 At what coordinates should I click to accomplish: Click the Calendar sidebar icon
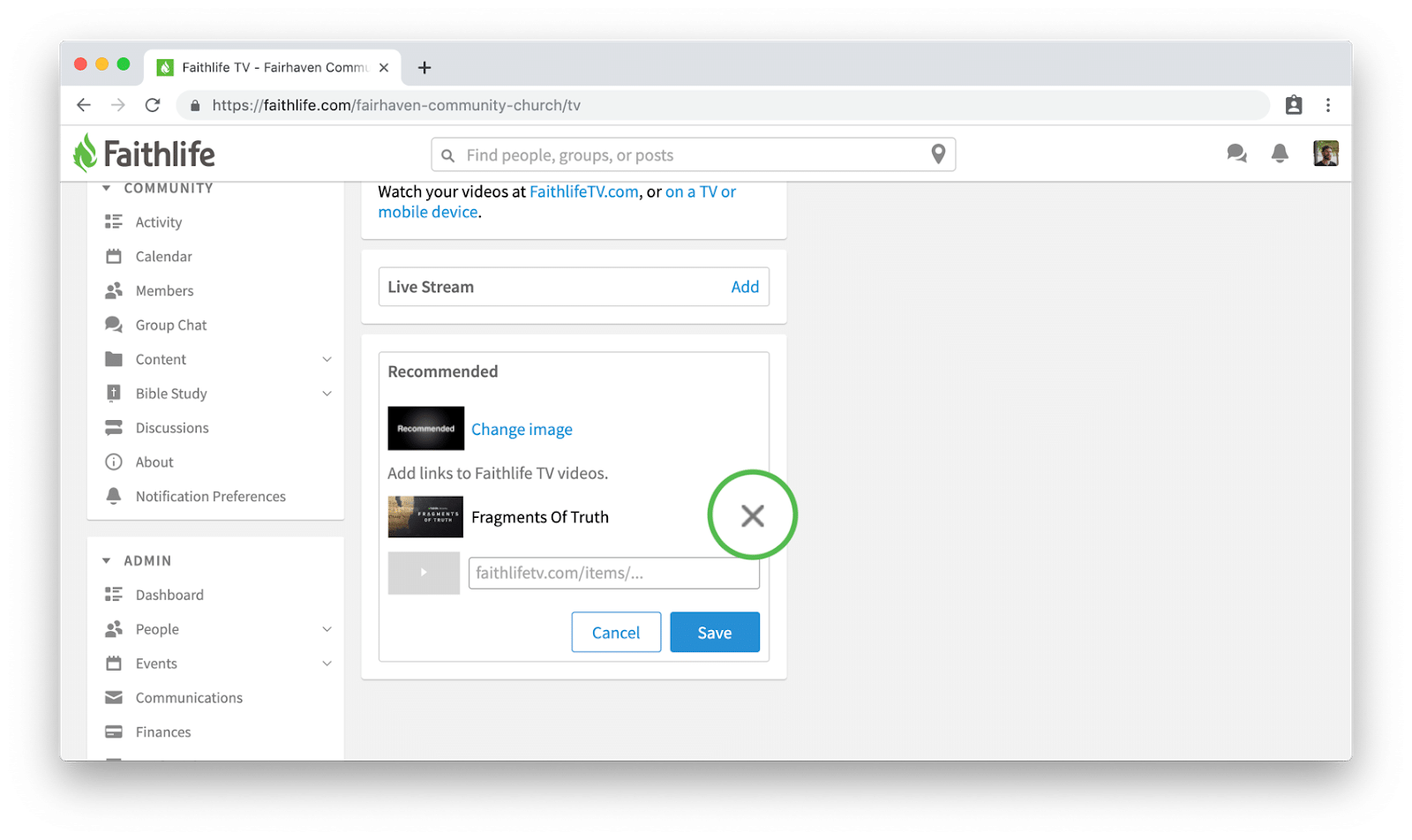pos(114,256)
